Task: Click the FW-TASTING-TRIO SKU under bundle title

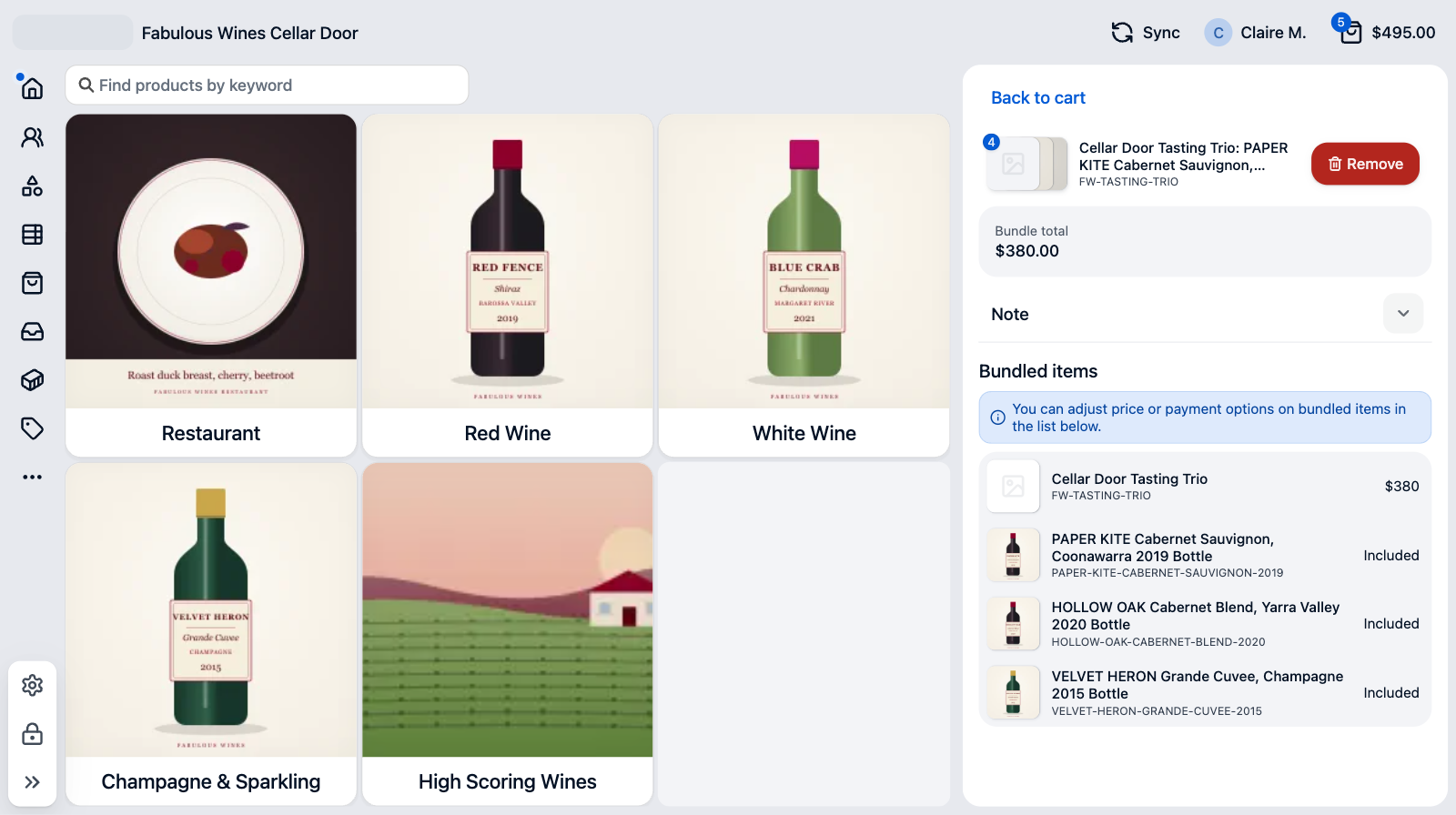Action: 1128,182
